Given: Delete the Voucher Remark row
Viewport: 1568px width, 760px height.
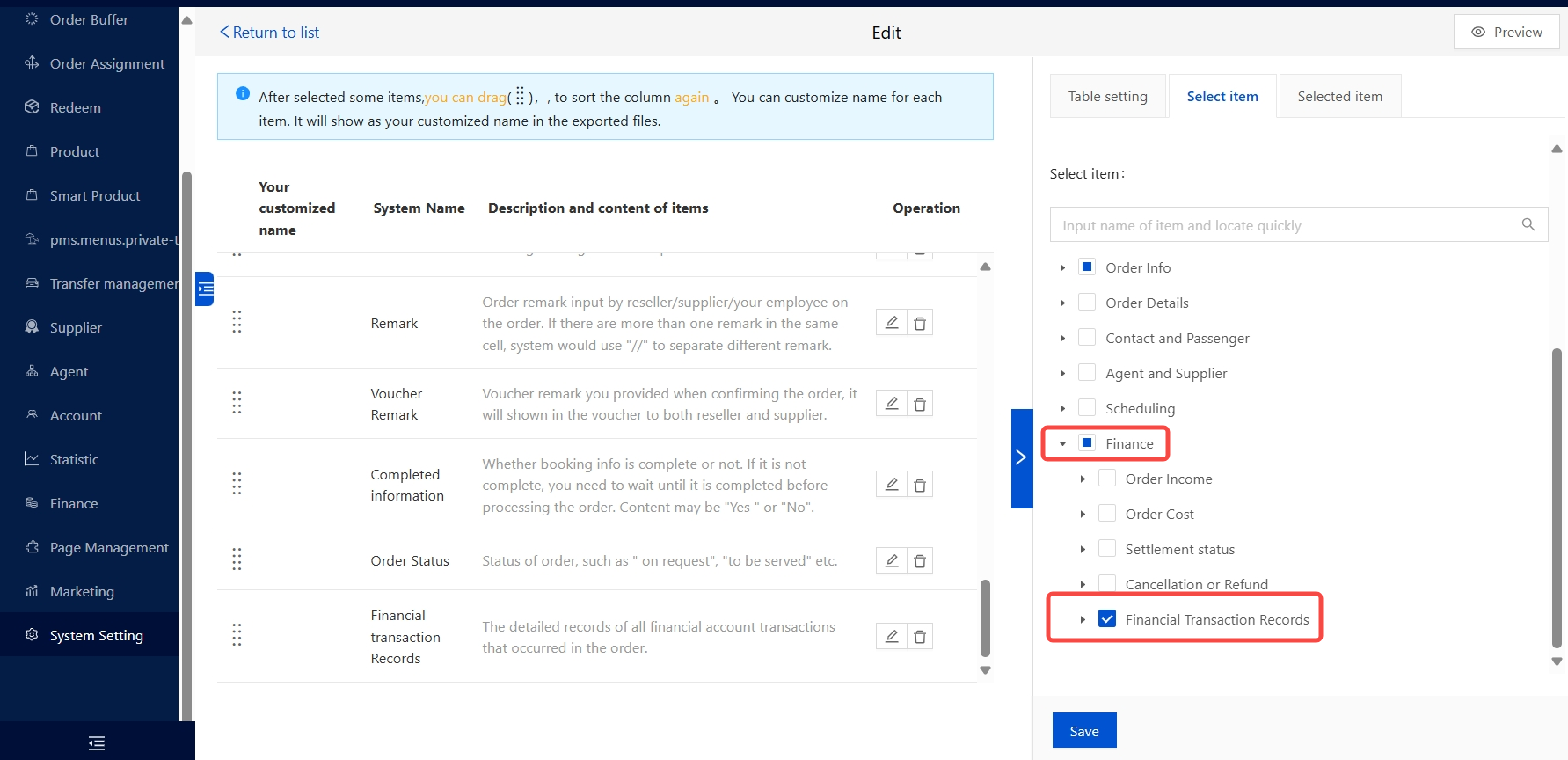Looking at the screenshot, I should pyautogui.click(x=919, y=404).
